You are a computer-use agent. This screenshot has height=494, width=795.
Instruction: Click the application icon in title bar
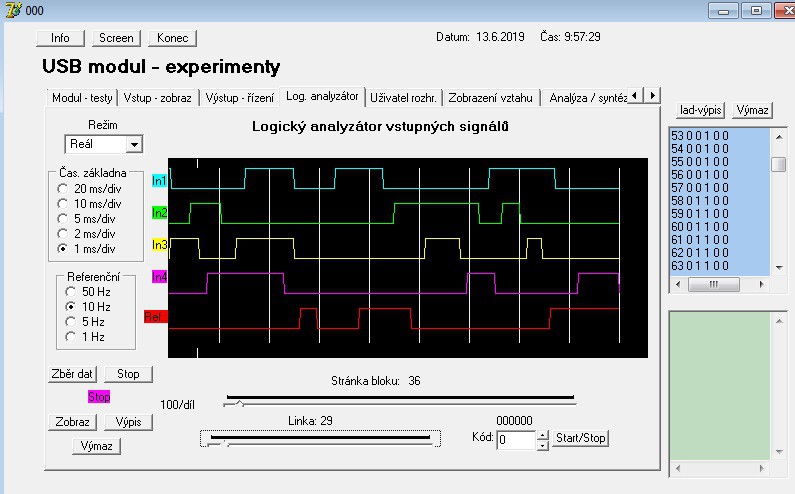(x=12, y=10)
